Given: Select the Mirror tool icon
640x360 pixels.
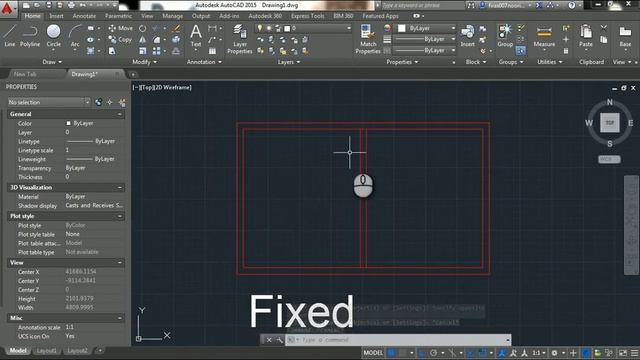Looking at the screenshot, I should 142,40.
